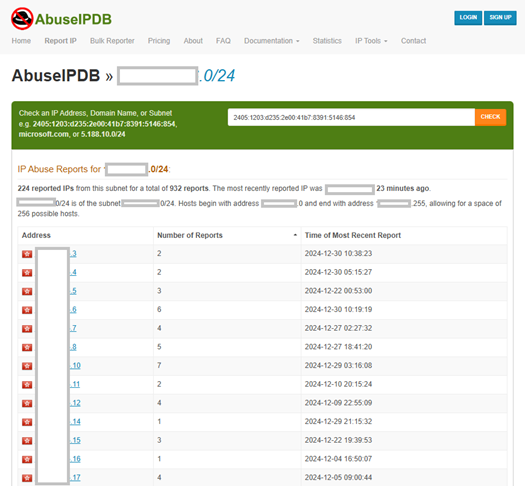
Task: Open the address link ending in .11
Action: coord(75,384)
